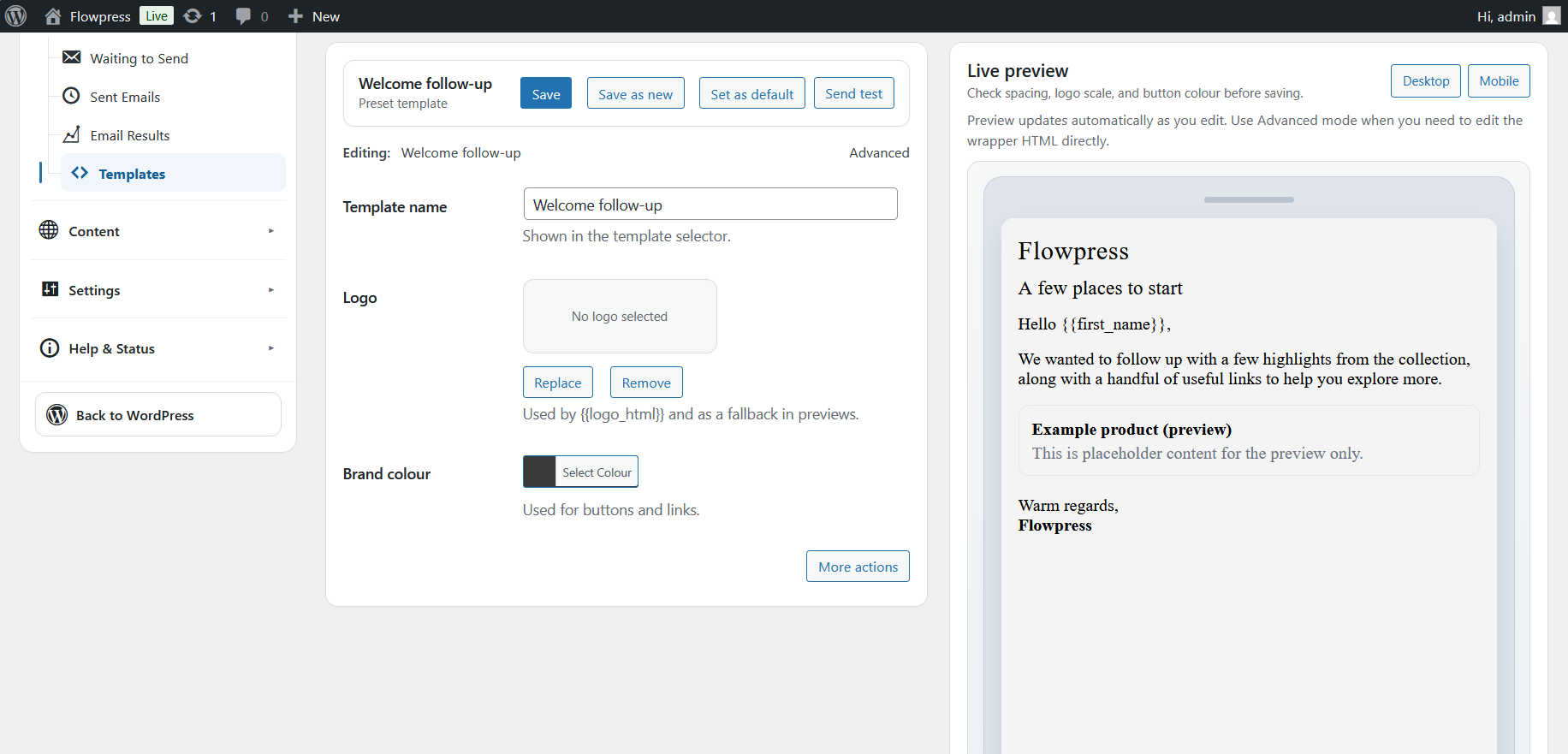Switch to Advanced editing mode

[x=879, y=152]
